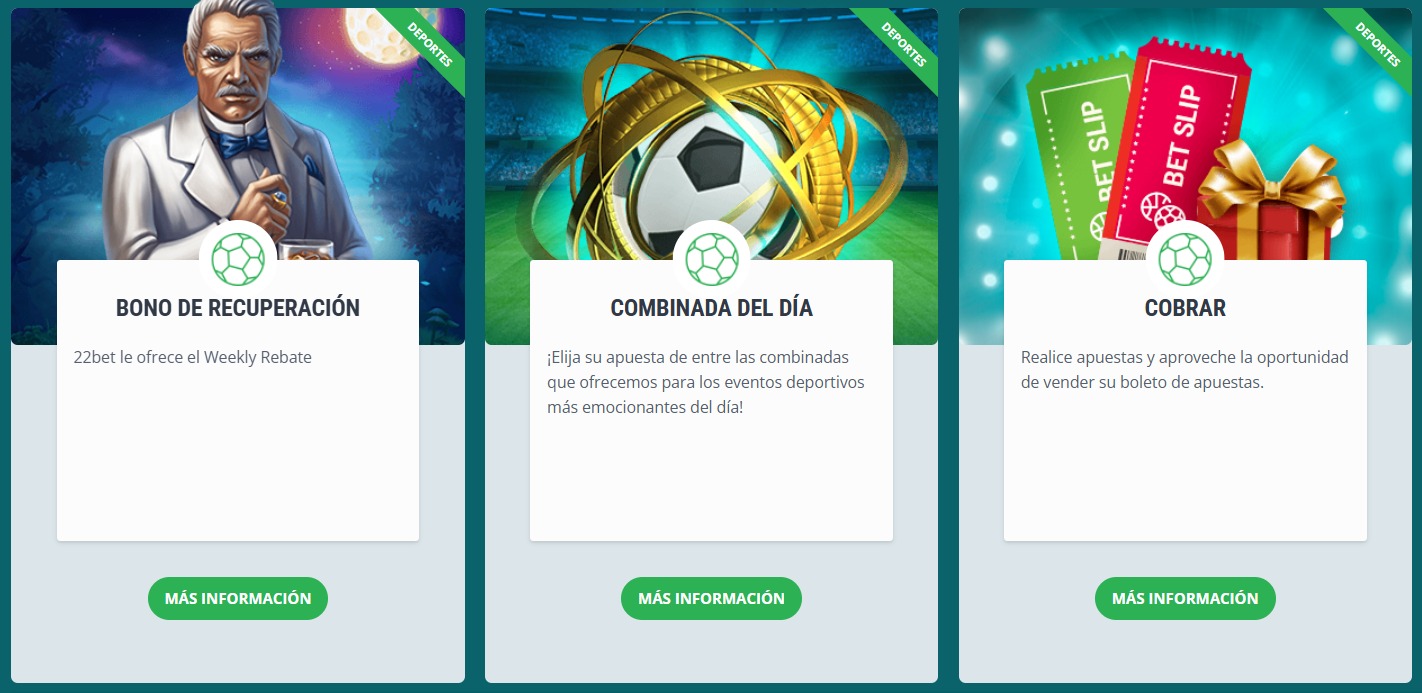Click soccer ball icon on Cobrar card
Image resolution: width=1422 pixels, height=693 pixels.
(1185, 259)
